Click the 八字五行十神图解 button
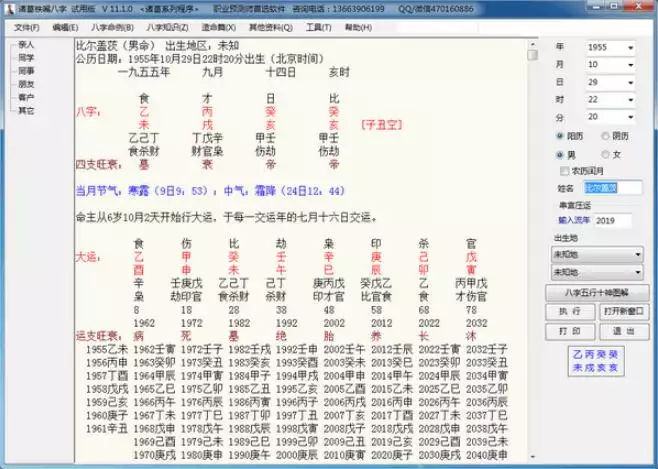 click(597, 292)
